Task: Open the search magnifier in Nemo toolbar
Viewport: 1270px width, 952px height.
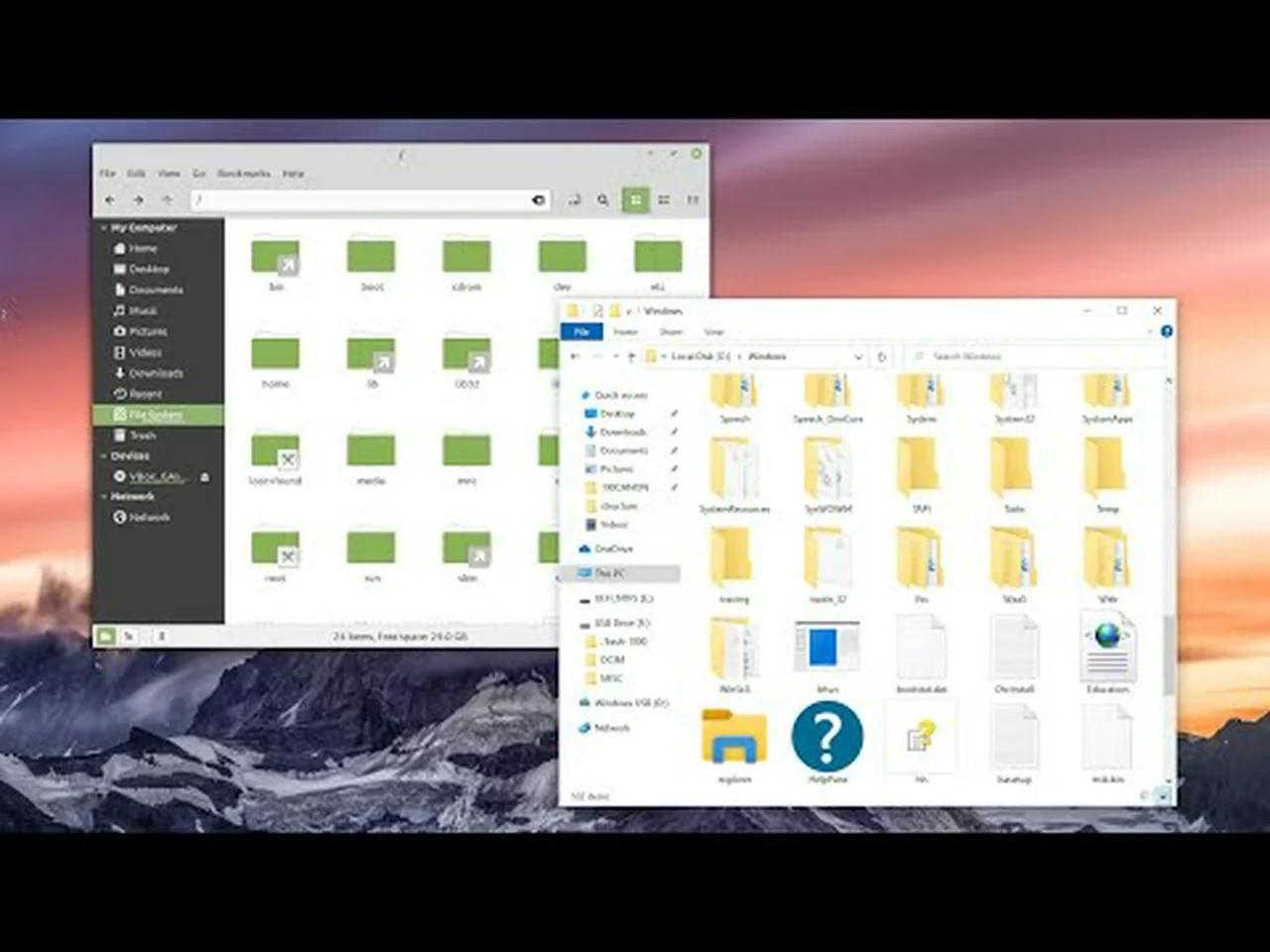Action: pyautogui.click(x=603, y=199)
